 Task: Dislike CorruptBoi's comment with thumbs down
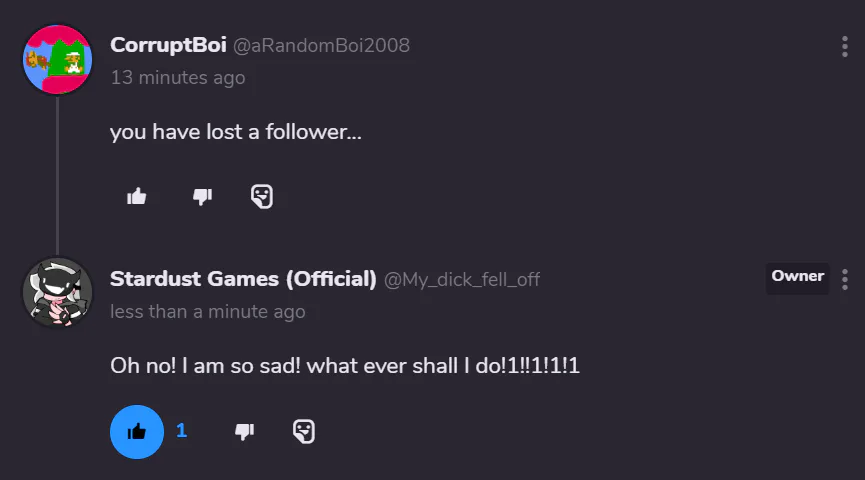pos(202,196)
